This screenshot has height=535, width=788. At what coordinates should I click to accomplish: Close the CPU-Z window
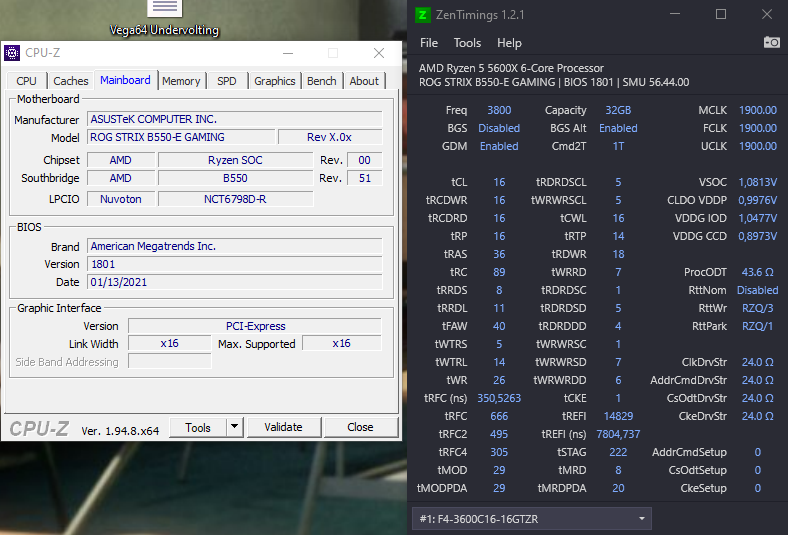click(x=379, y=53)
